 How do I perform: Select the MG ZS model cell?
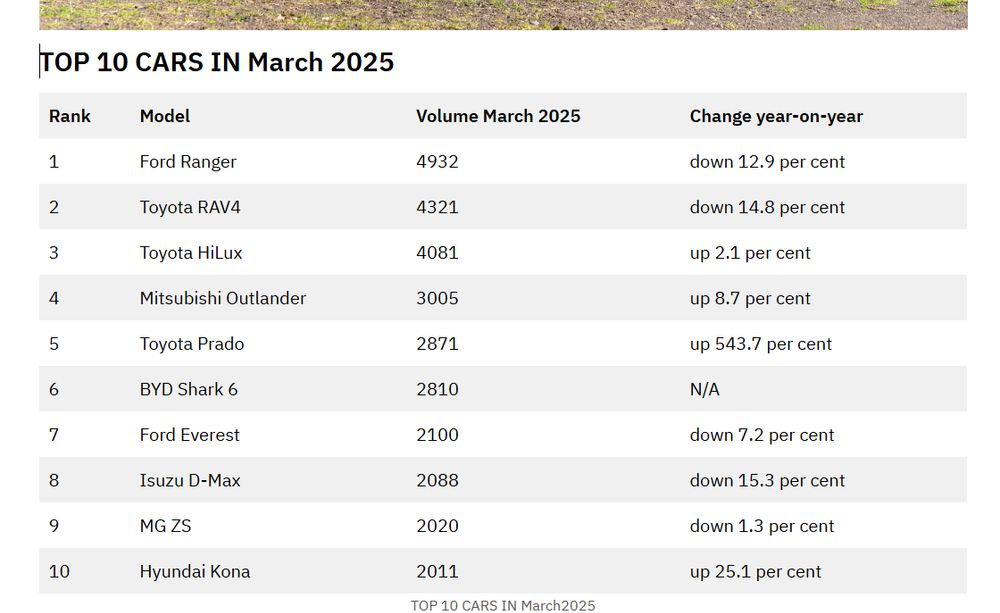[165, 526]
